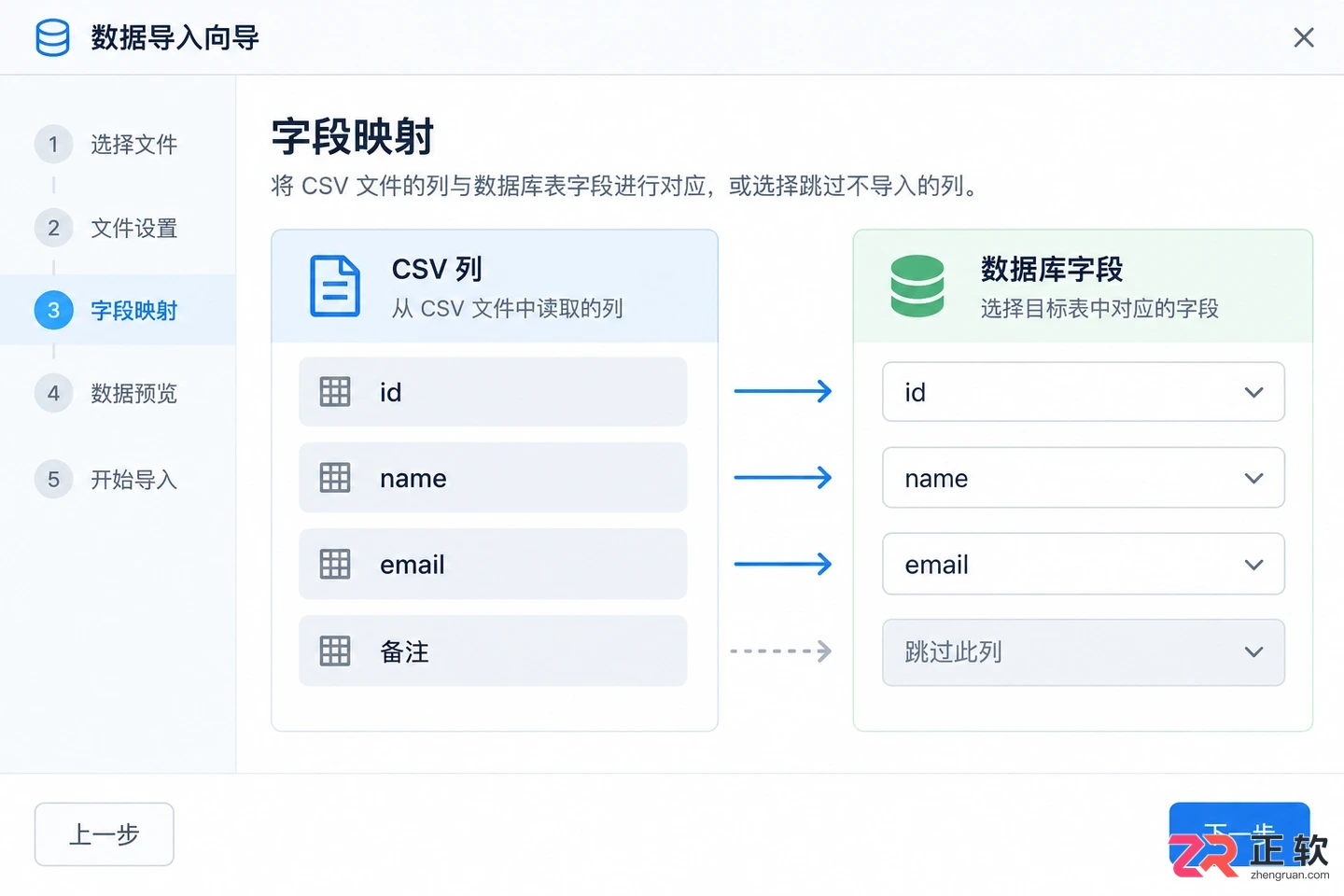Click the green database fields icon
The image size is (1344, 896).
pos(917,286)
